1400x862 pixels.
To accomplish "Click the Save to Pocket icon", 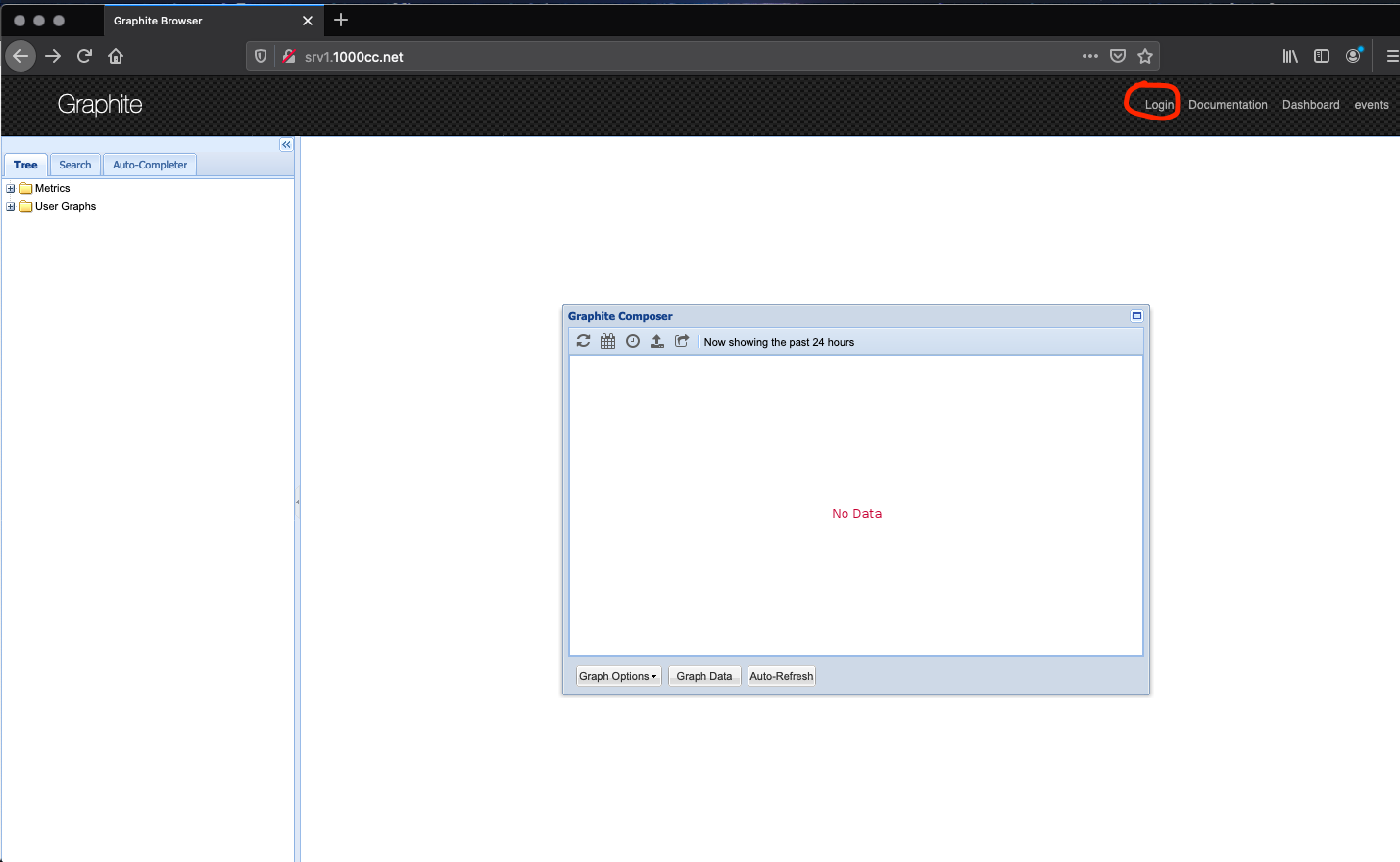I will tap(1118, 56).
